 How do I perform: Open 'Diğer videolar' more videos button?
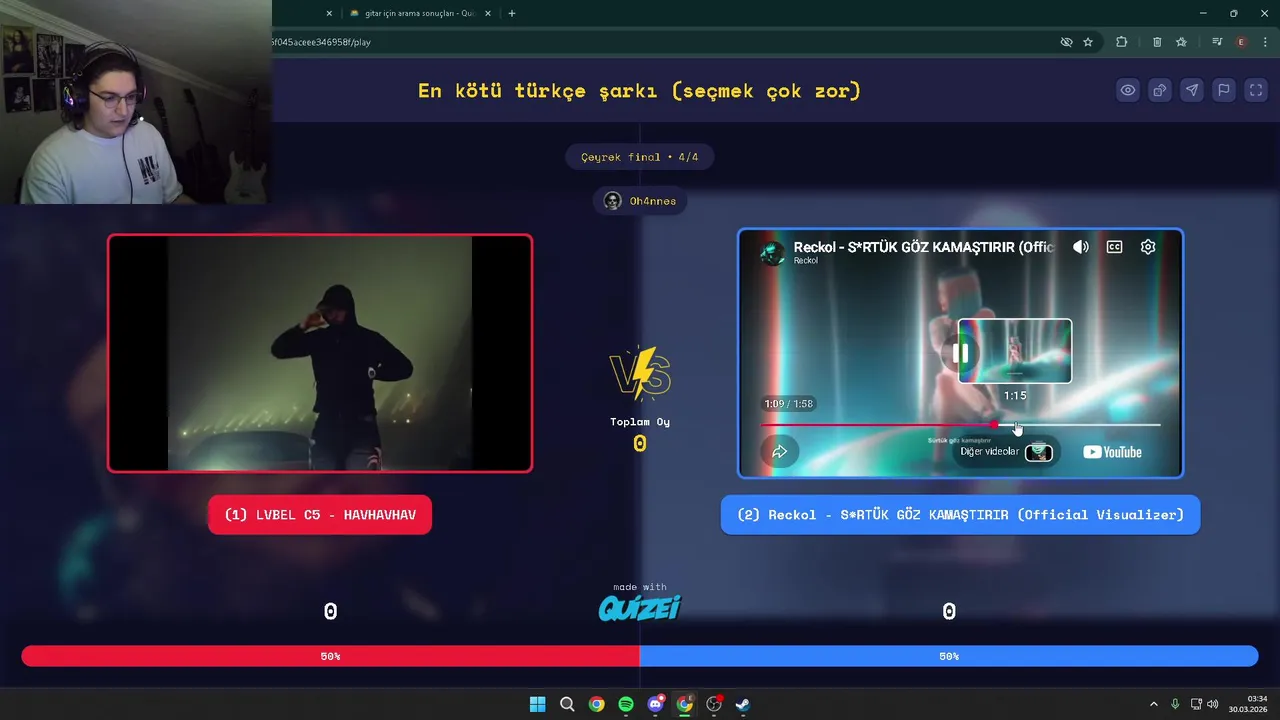point(1006,451)
